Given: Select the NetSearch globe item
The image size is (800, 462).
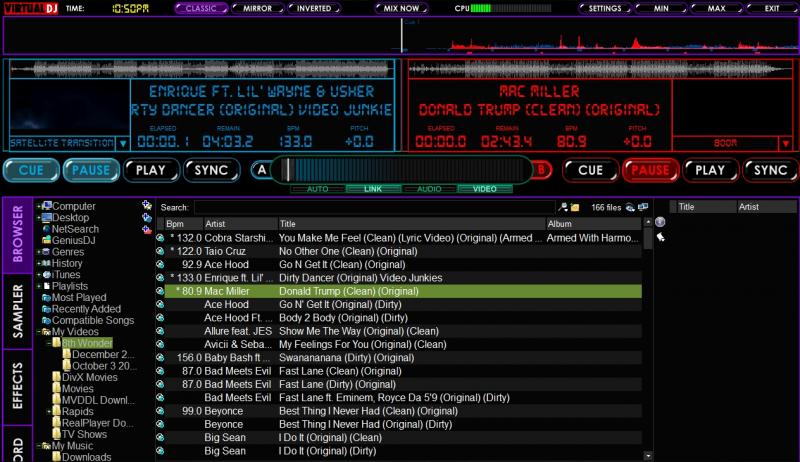Looking at the screenshot, I should pyautogui.click(x=71, y=229).
